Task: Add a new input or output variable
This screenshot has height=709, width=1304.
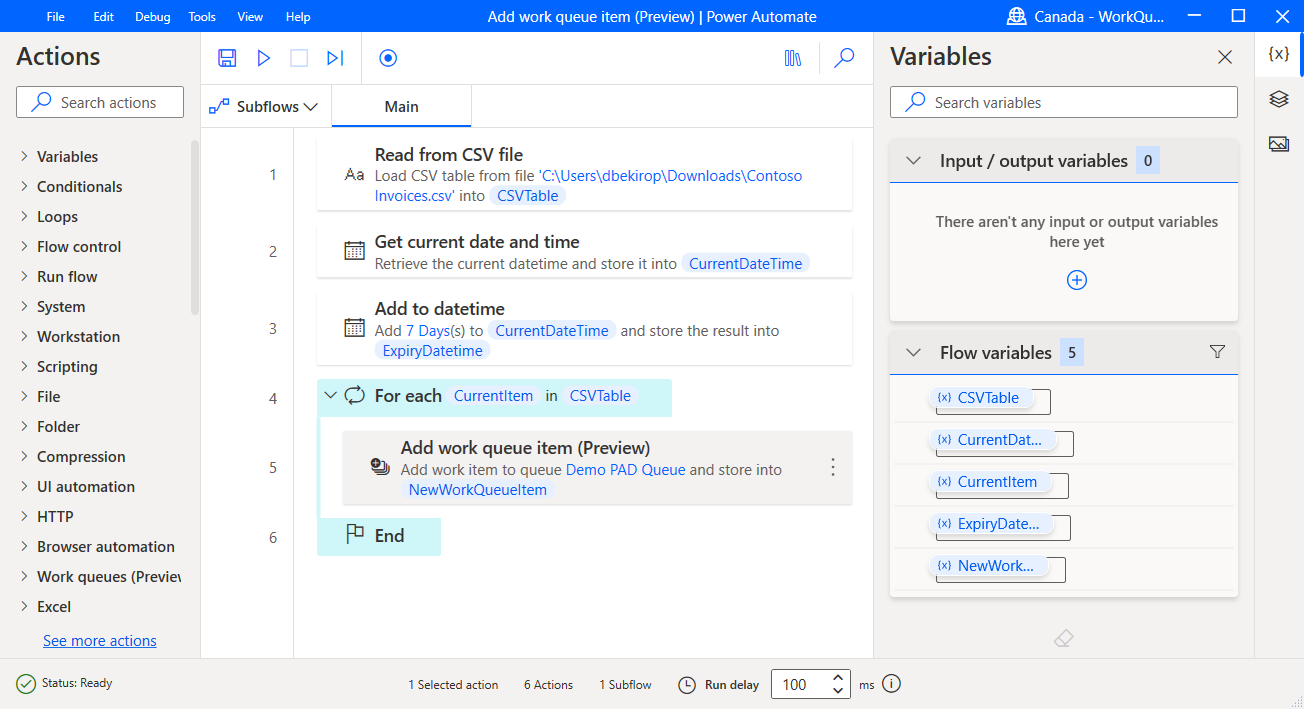Action: click(x=1077, y=280)
